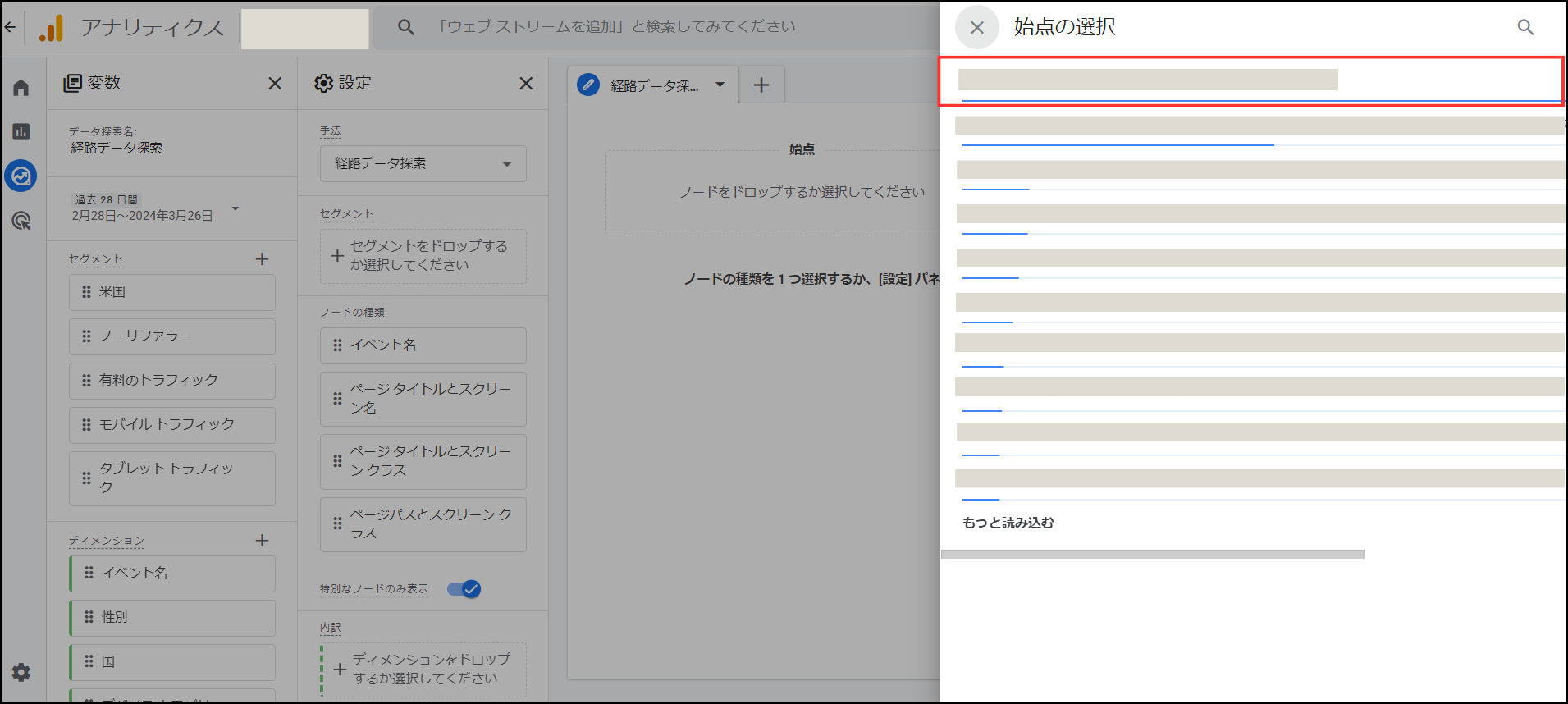Click the Google Analytics logo icon

tap(51, 28)
